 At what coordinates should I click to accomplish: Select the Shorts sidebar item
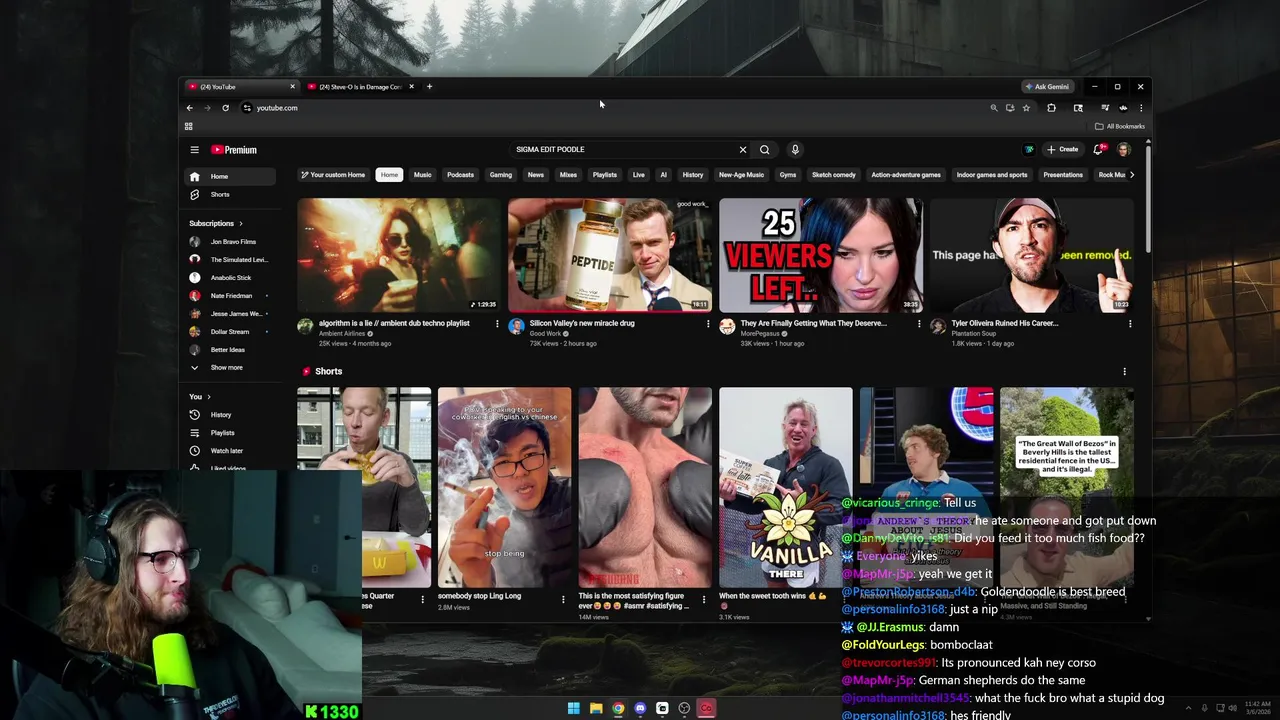[231, 195]
